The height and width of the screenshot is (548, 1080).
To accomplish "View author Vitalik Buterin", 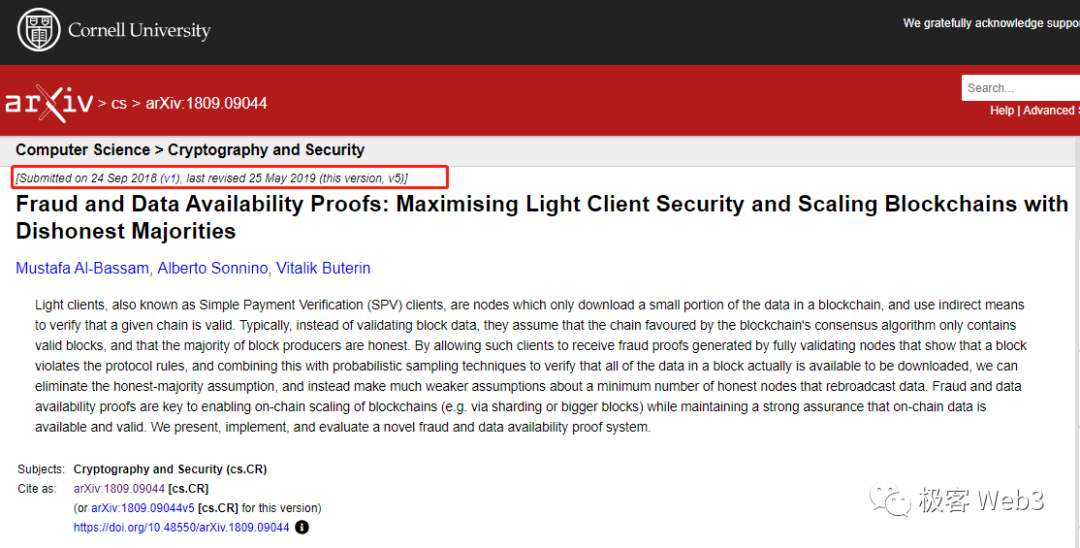I will (325, 268).
